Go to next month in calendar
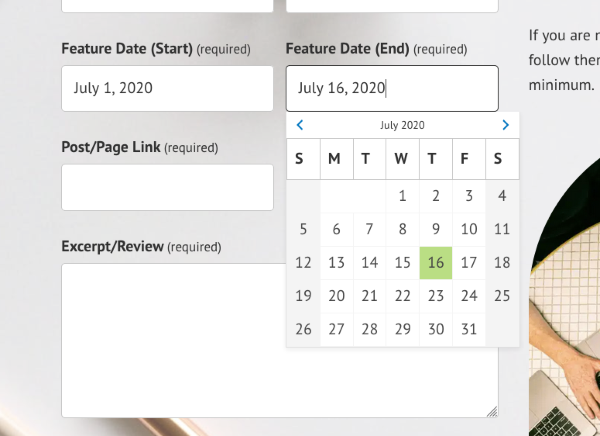The height and width of the screenshot is (436, 600). click(505, 125)
